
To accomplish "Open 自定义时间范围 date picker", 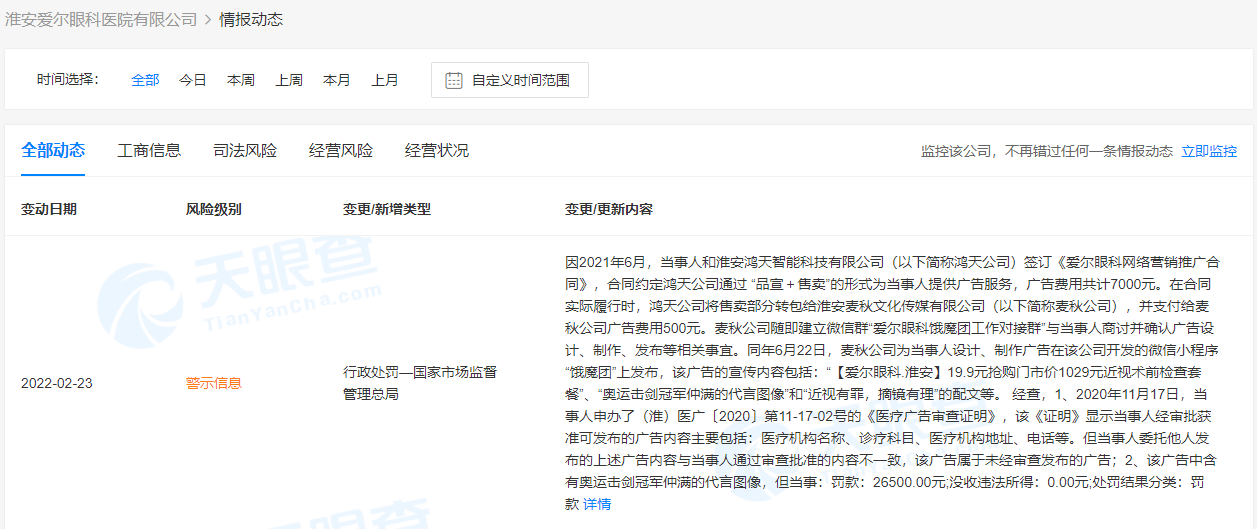I will click(520, 80).
